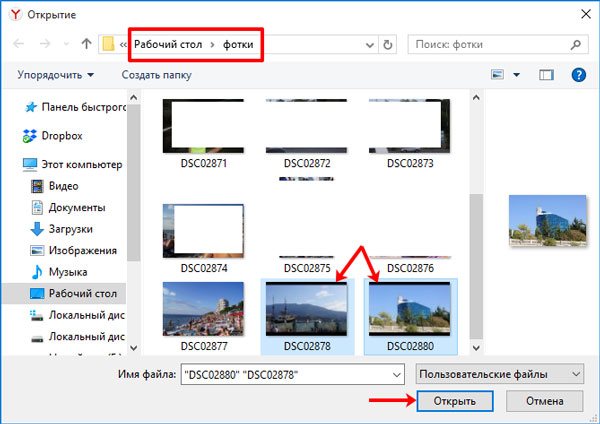
Task: Select the DSC02875 file name
Action: (307, 268)
